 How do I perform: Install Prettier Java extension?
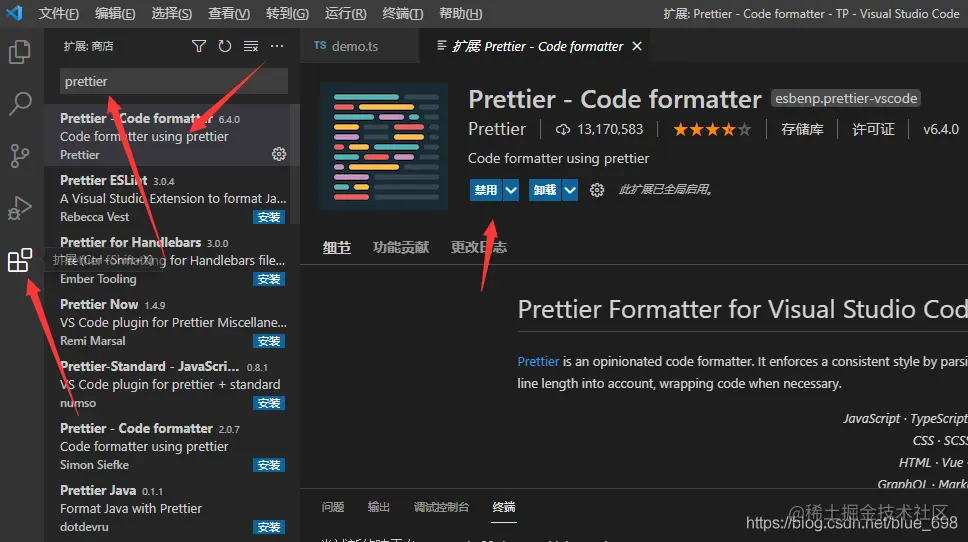pyautogui.click(x=269, y=527)
